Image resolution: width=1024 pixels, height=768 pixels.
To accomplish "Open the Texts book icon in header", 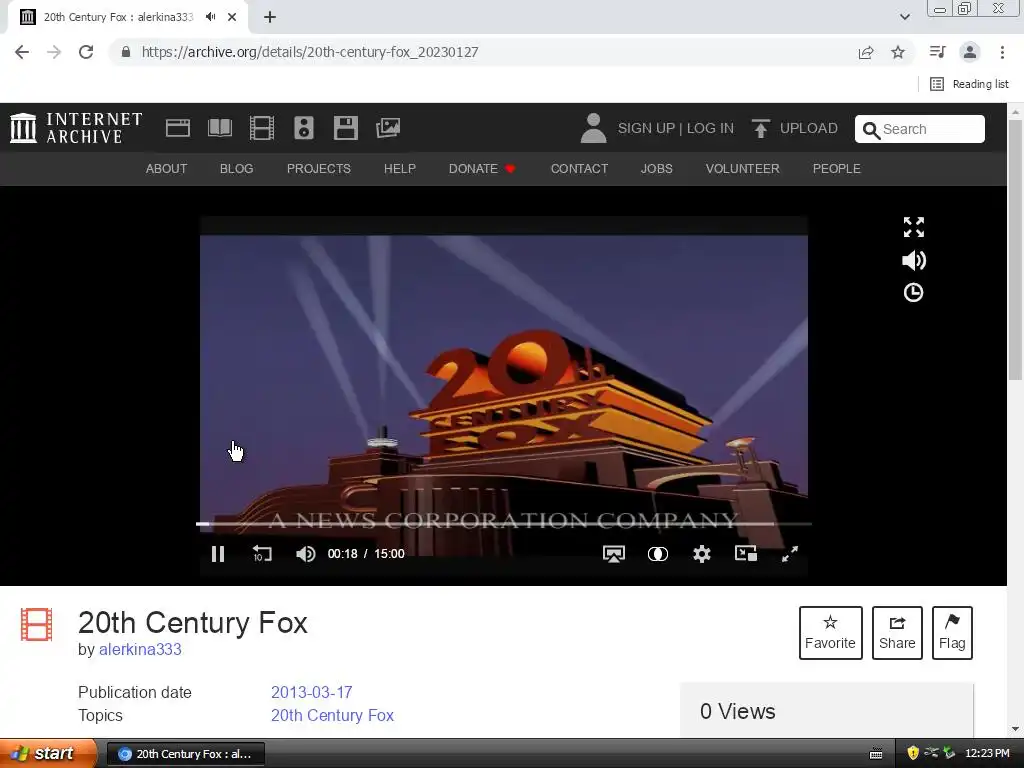I will pyautogui.click(x=219, y=128).
